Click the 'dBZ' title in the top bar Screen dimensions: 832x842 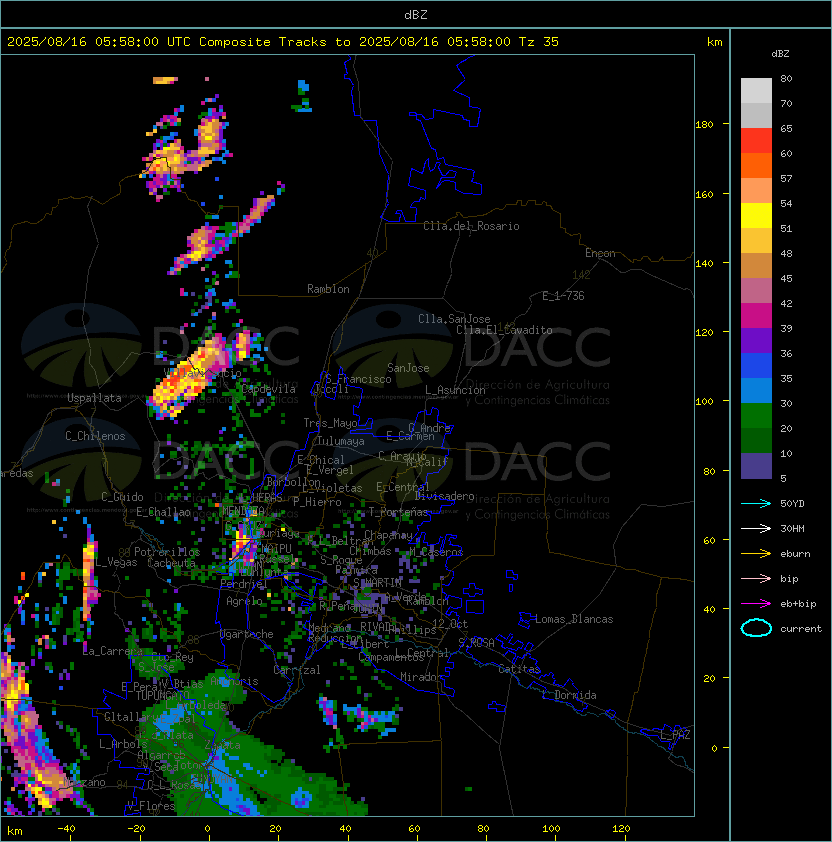pos(416,15)
